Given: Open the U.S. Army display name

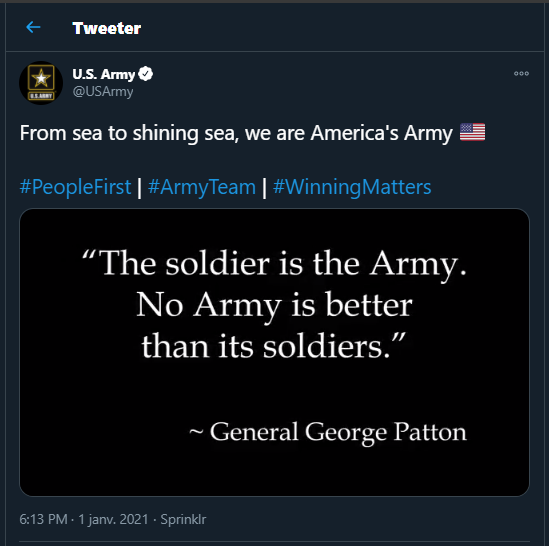Looking at the screenshot, I should click(x=104, y=74).
